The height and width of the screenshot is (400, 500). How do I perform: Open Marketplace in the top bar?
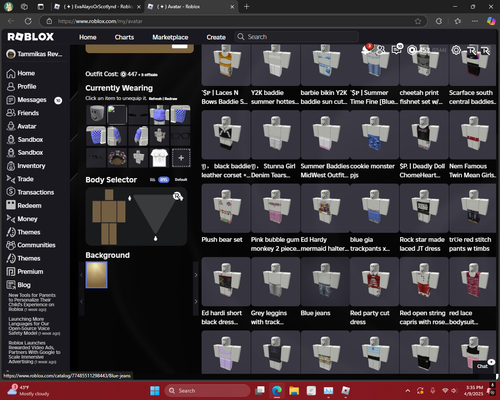tap(170, 37)
